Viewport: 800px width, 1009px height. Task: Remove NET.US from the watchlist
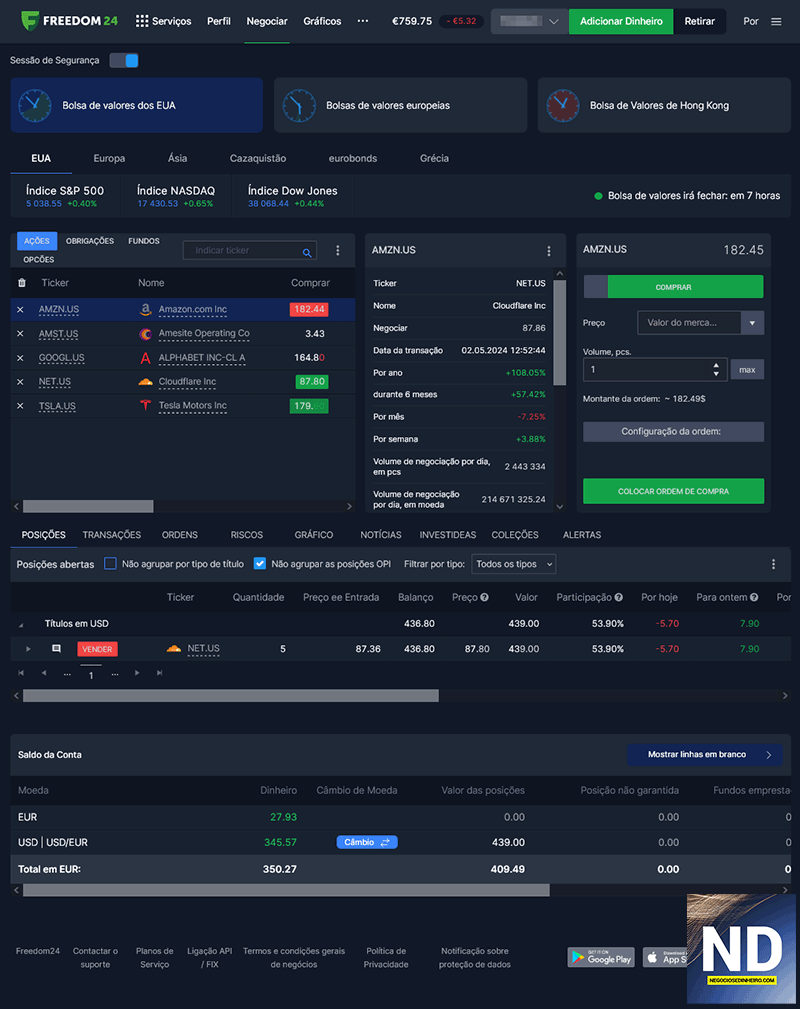click(20, 382)
